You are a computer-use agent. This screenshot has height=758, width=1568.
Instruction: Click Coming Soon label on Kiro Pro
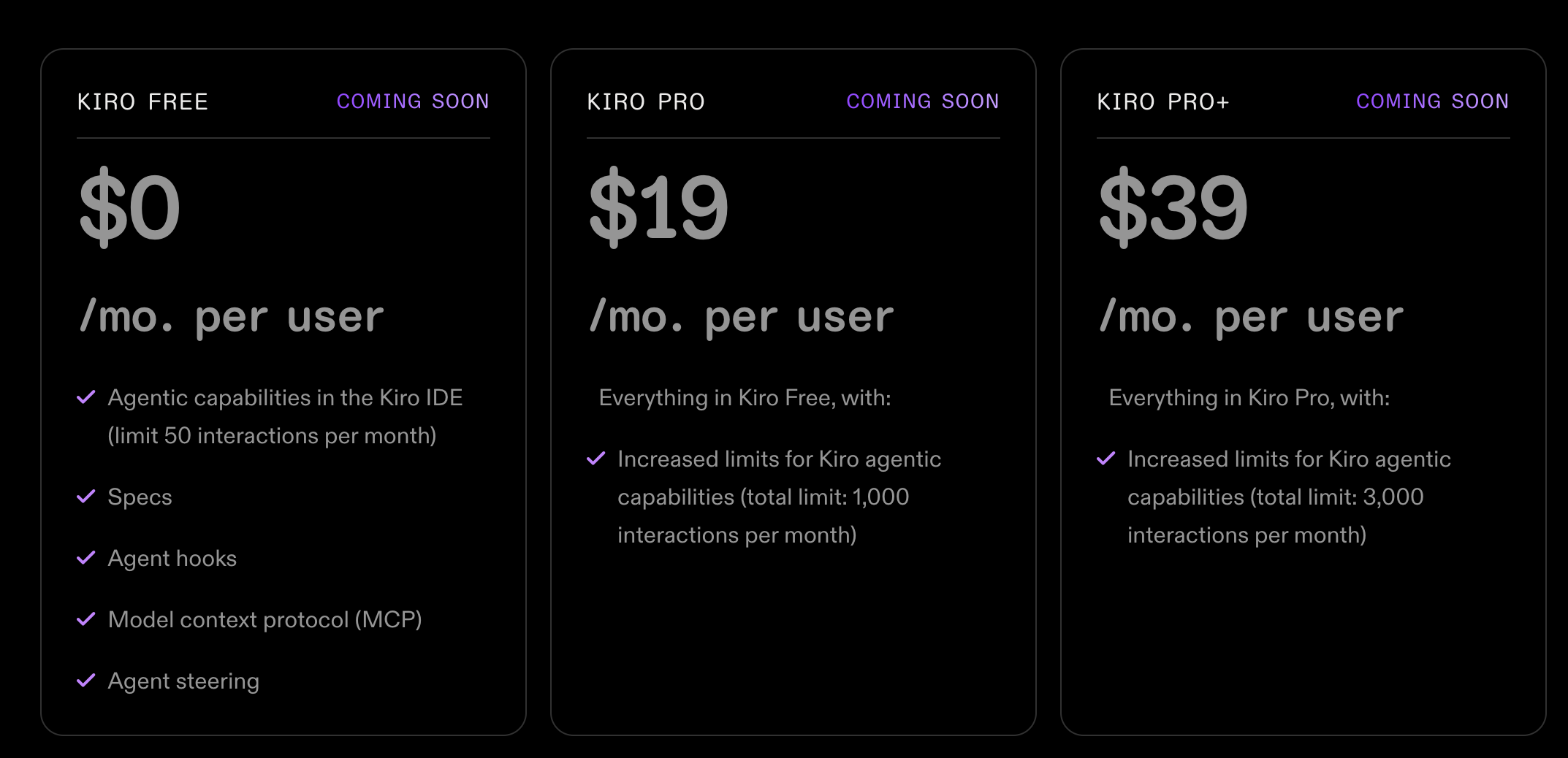point(923,102)
